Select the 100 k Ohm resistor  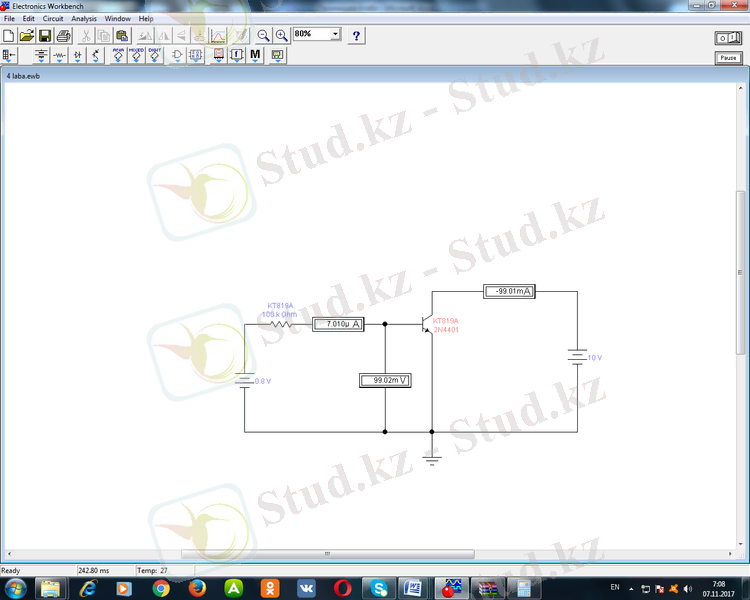click(x=281, y=324)
